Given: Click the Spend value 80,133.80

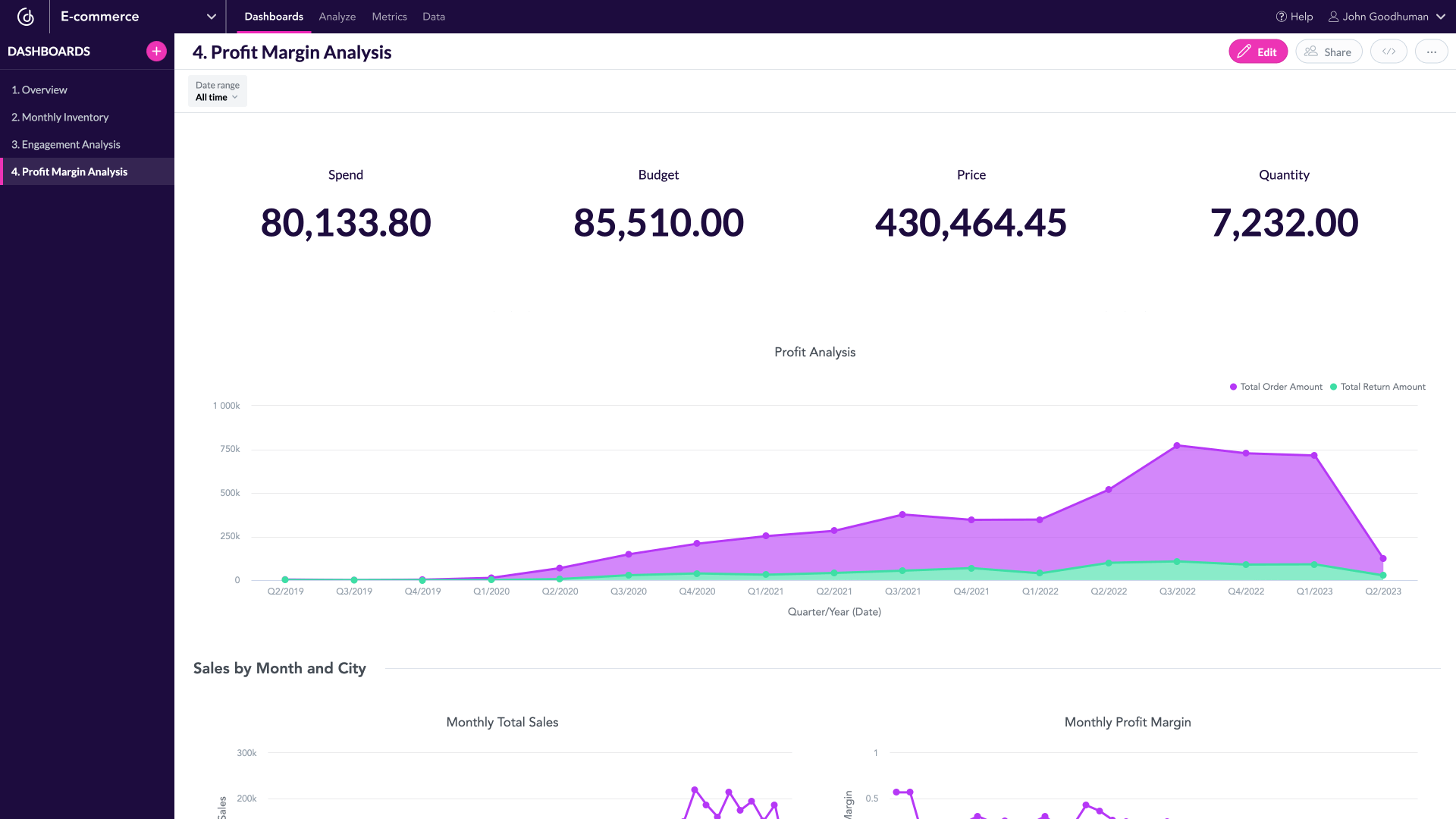Looking at the screenshot, I should click(346, 223).
